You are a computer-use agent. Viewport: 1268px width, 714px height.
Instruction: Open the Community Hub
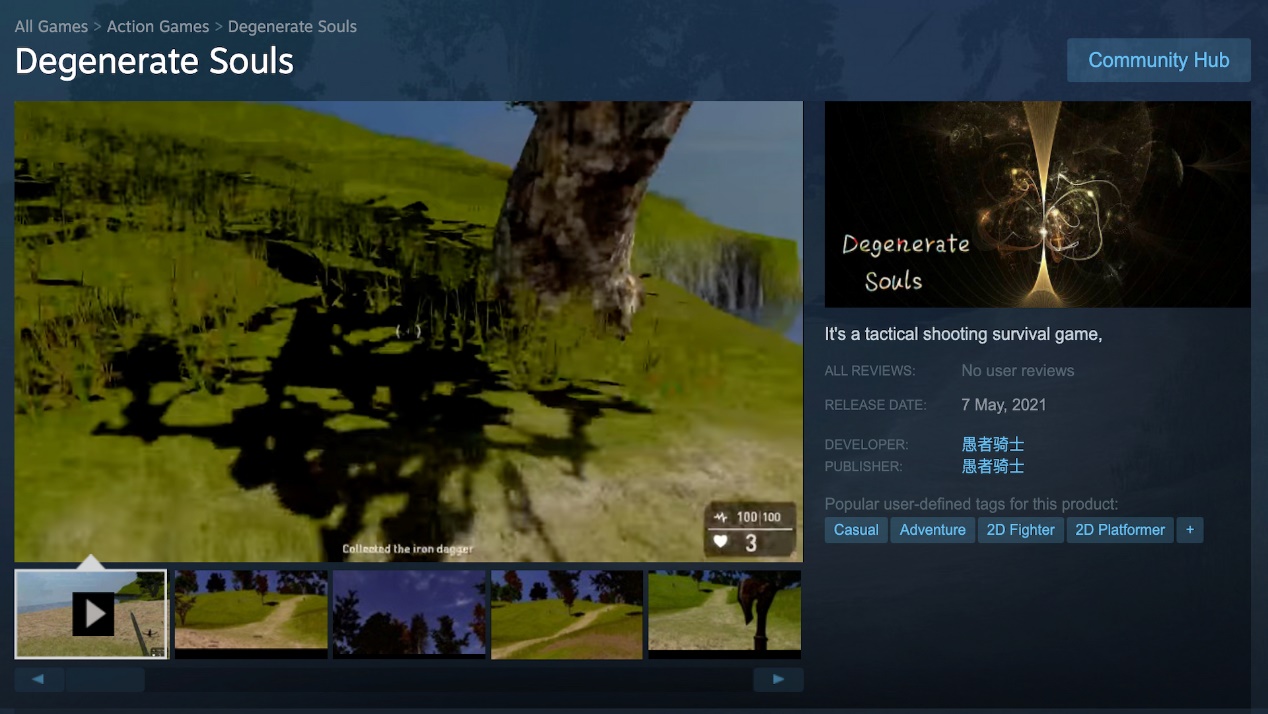pos(1158,60)
